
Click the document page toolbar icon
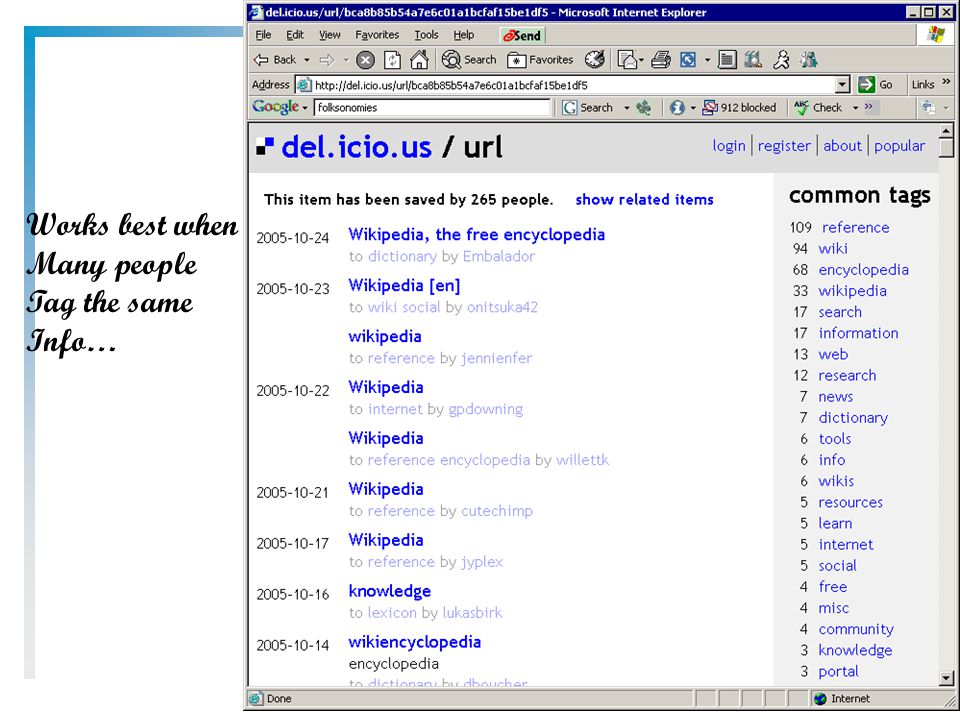727,60
